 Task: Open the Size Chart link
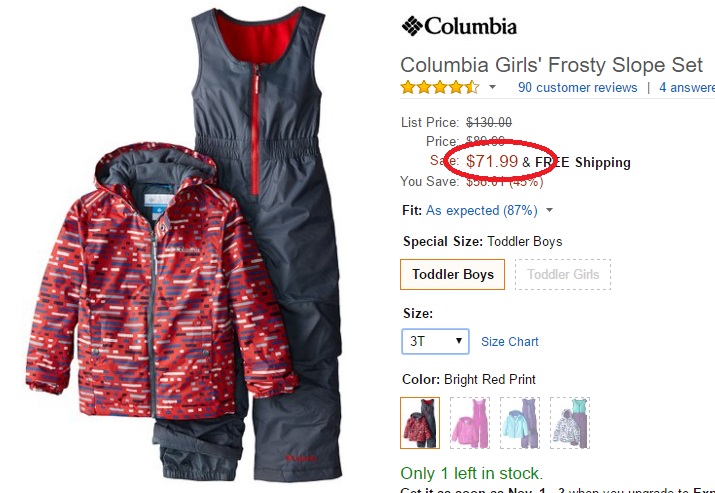[x=510, y=342]
